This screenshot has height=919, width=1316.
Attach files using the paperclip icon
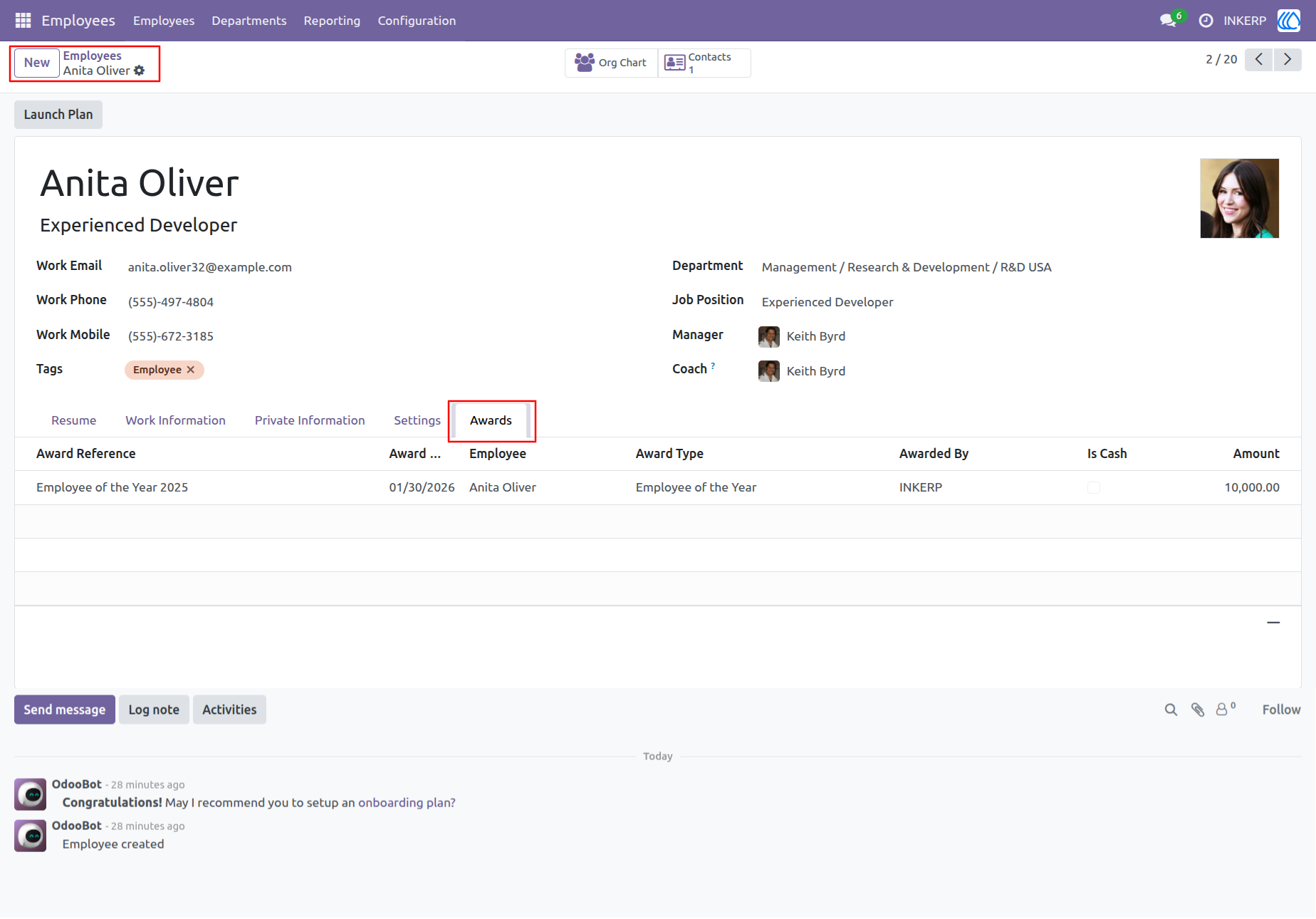click(1198, 710)
